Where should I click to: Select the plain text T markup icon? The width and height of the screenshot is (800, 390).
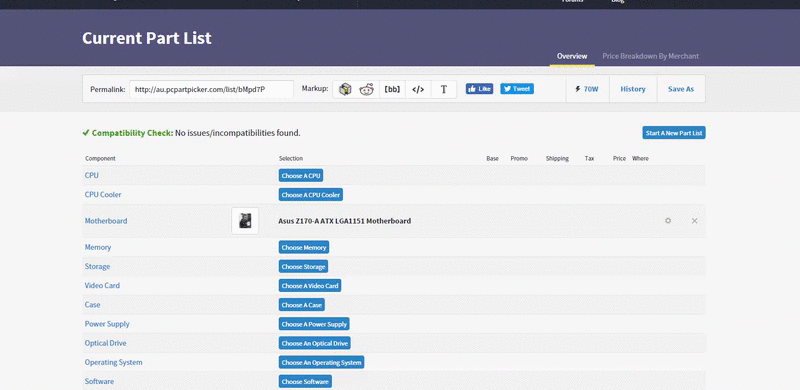tap(443, 89)
